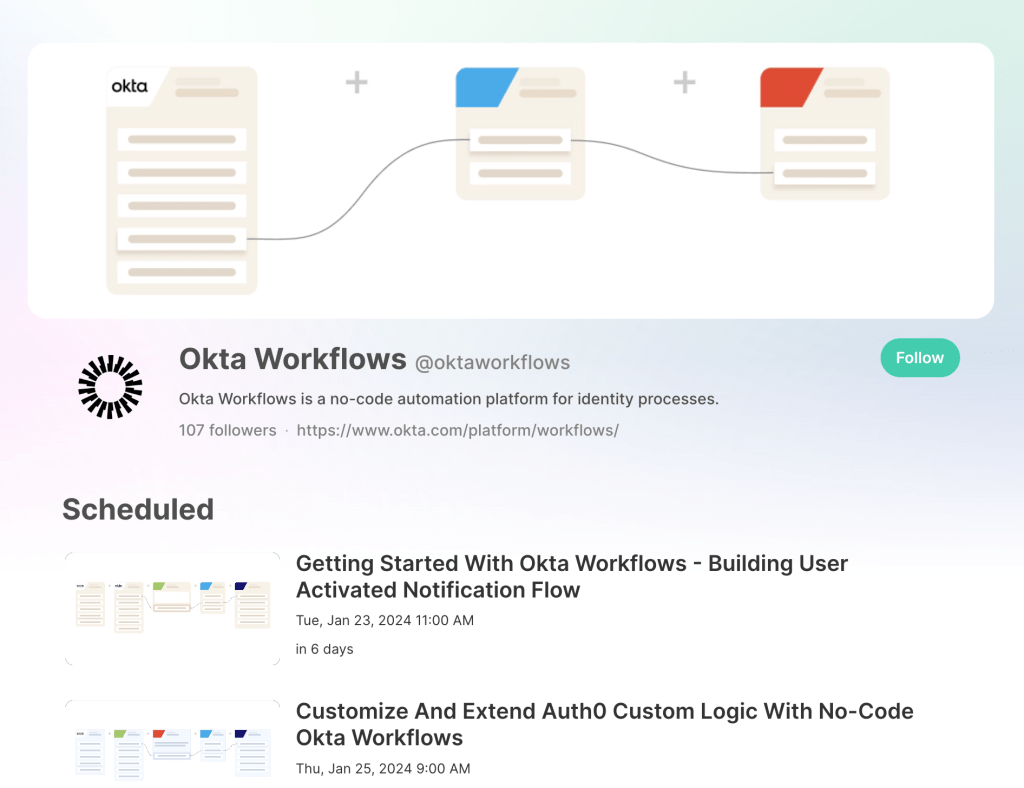Click the beige Okta document card in the banner
This screenshot has width=1024, height=788.
pos(181,180)
